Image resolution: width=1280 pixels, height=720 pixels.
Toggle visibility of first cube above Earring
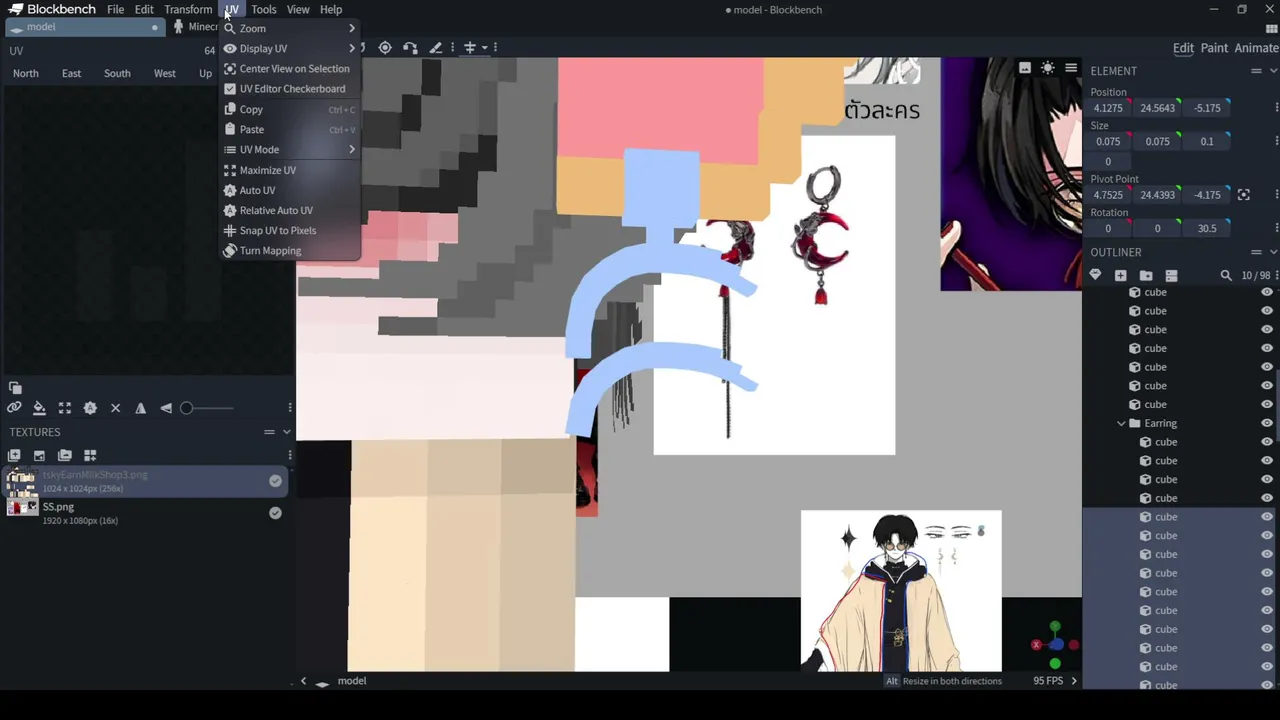[x=1267, y=405]
